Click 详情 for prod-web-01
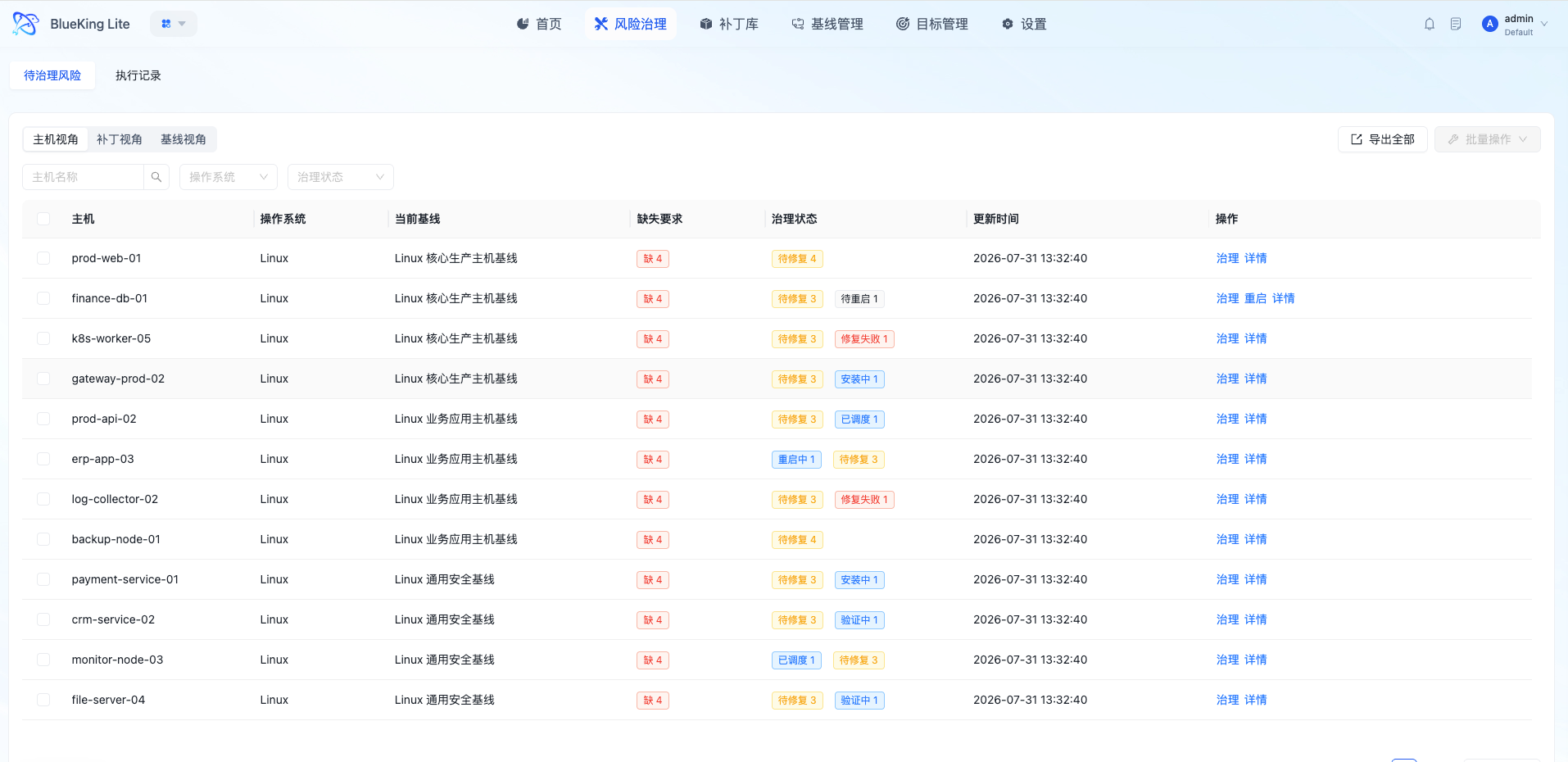 tap(1256, 258)
